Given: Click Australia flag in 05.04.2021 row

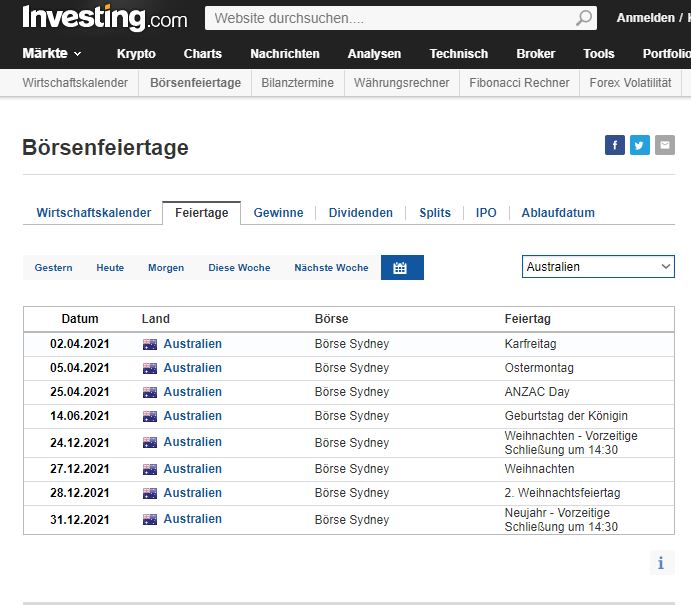Looking at the screenshot, I should pyautogui.click(x=150, y=368).
